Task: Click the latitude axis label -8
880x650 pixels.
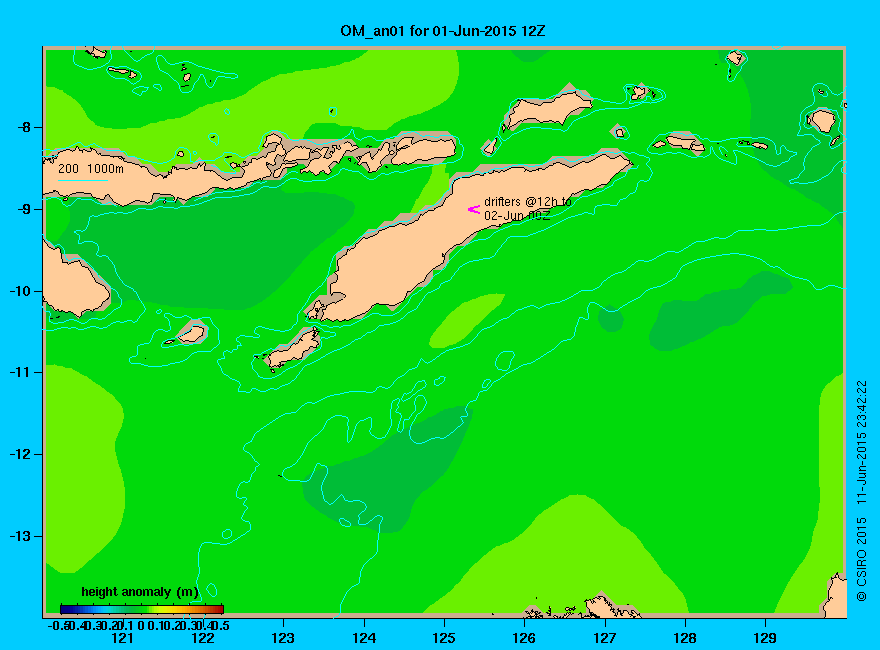Action: coord(24,127)
